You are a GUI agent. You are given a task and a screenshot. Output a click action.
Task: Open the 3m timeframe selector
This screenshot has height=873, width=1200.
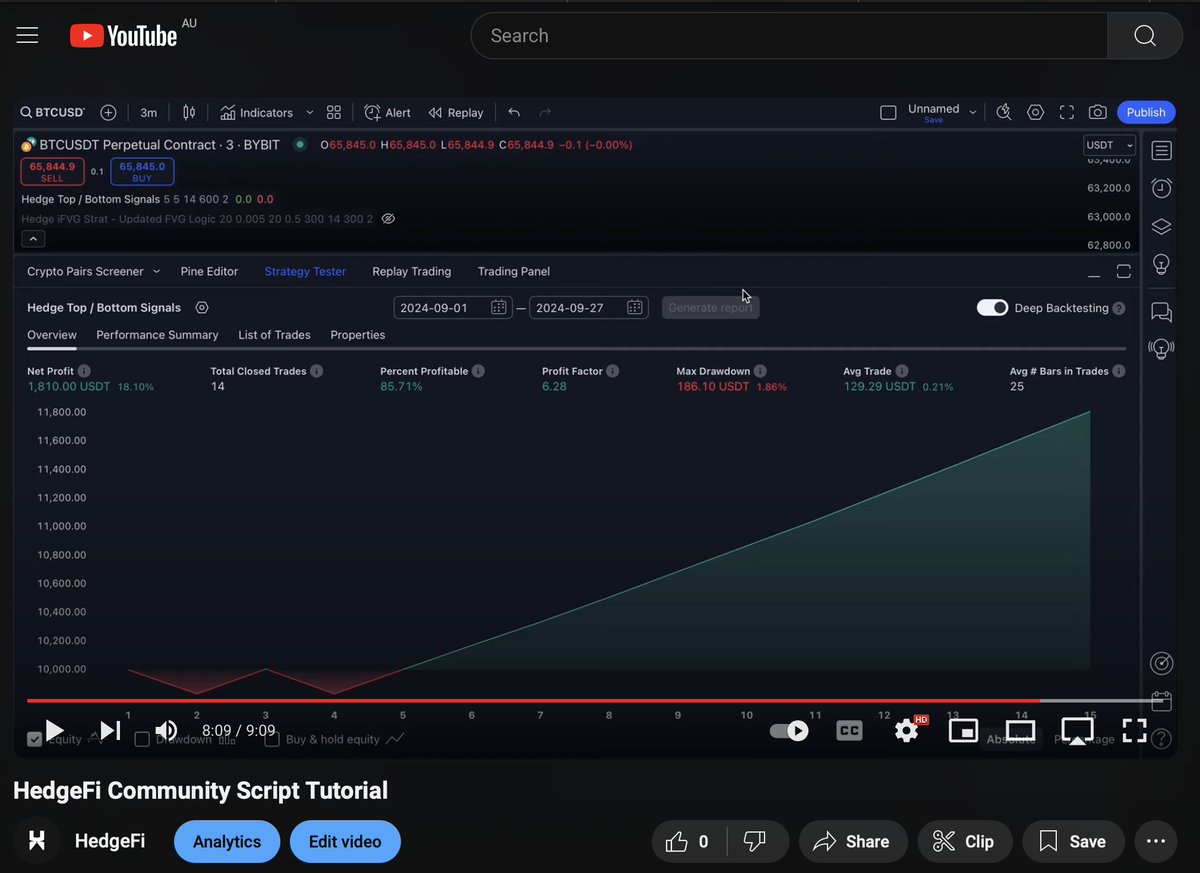[148, 113]
